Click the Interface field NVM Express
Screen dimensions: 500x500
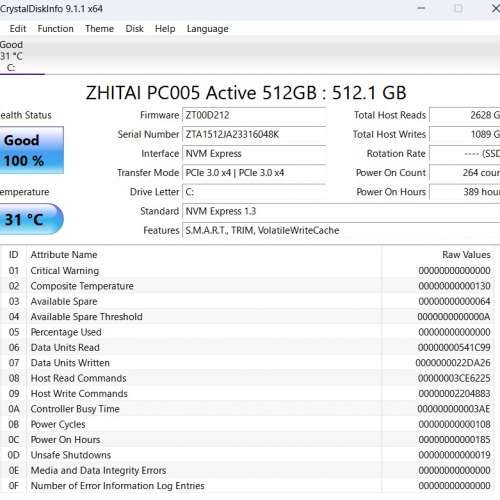pos(254,154)
